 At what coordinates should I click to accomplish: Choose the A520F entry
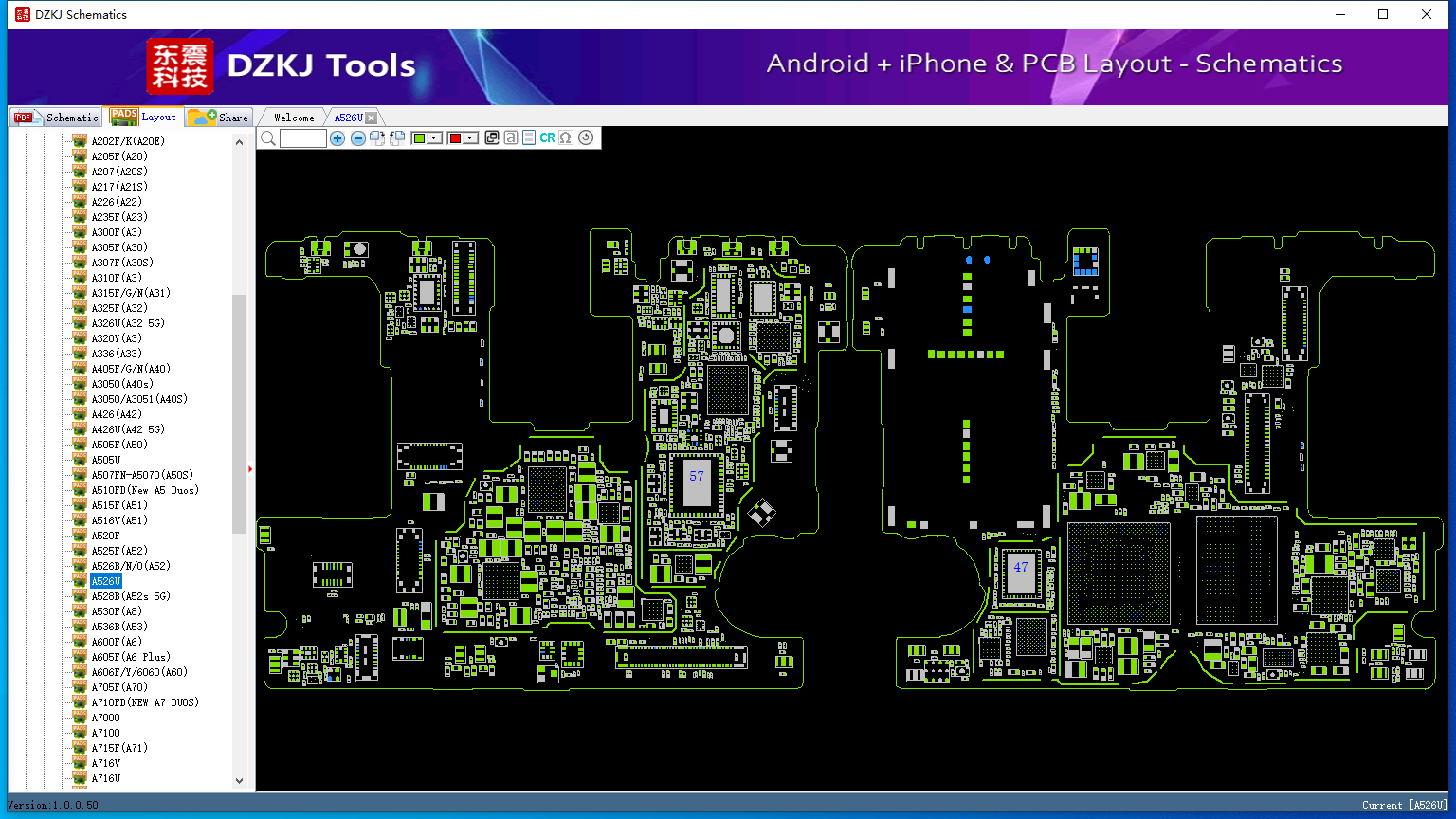[x=106, y=536]
